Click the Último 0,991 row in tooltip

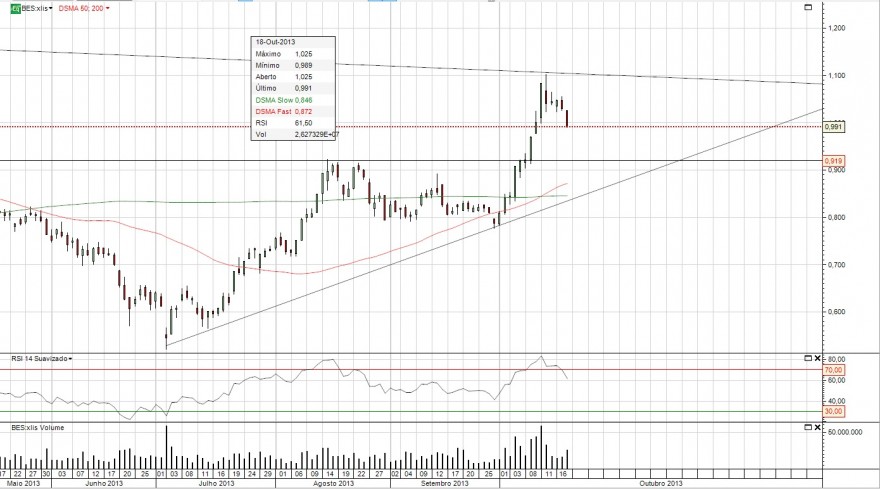[x=293, y=88]
